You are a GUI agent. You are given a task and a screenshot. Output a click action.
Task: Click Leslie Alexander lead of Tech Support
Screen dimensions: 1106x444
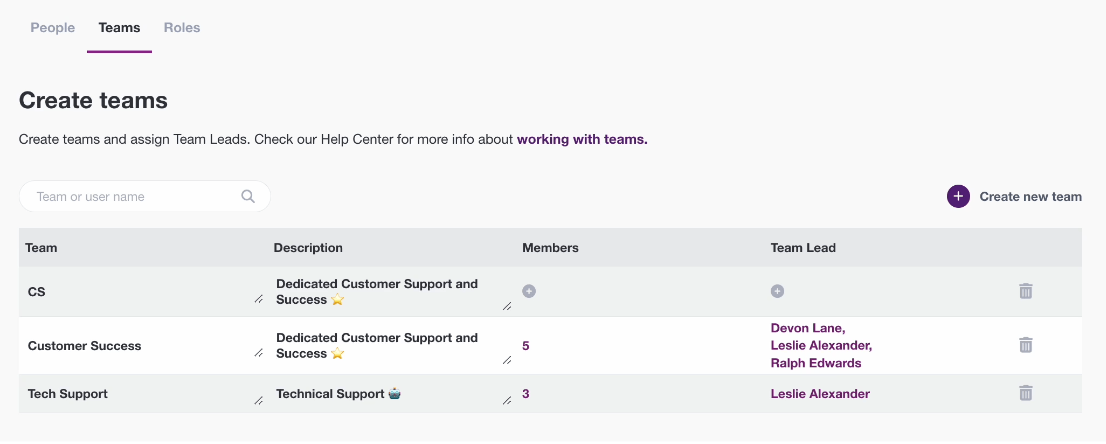(x=820, y=394)
